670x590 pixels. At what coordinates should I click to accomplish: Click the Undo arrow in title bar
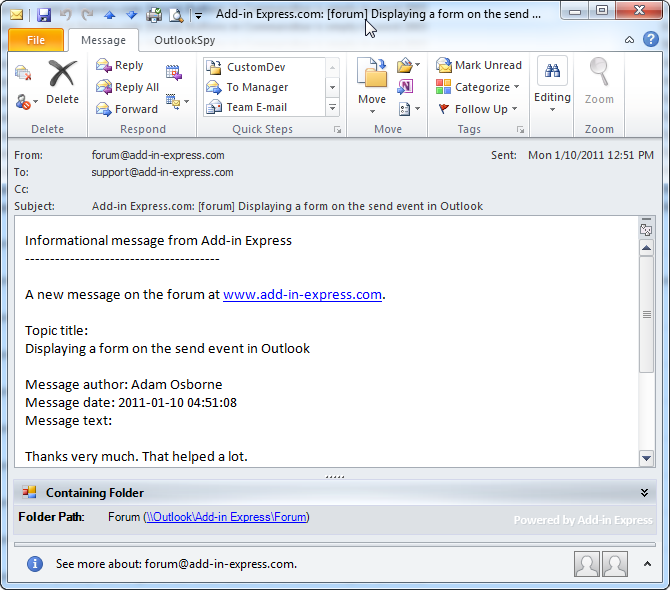(66, 15)
